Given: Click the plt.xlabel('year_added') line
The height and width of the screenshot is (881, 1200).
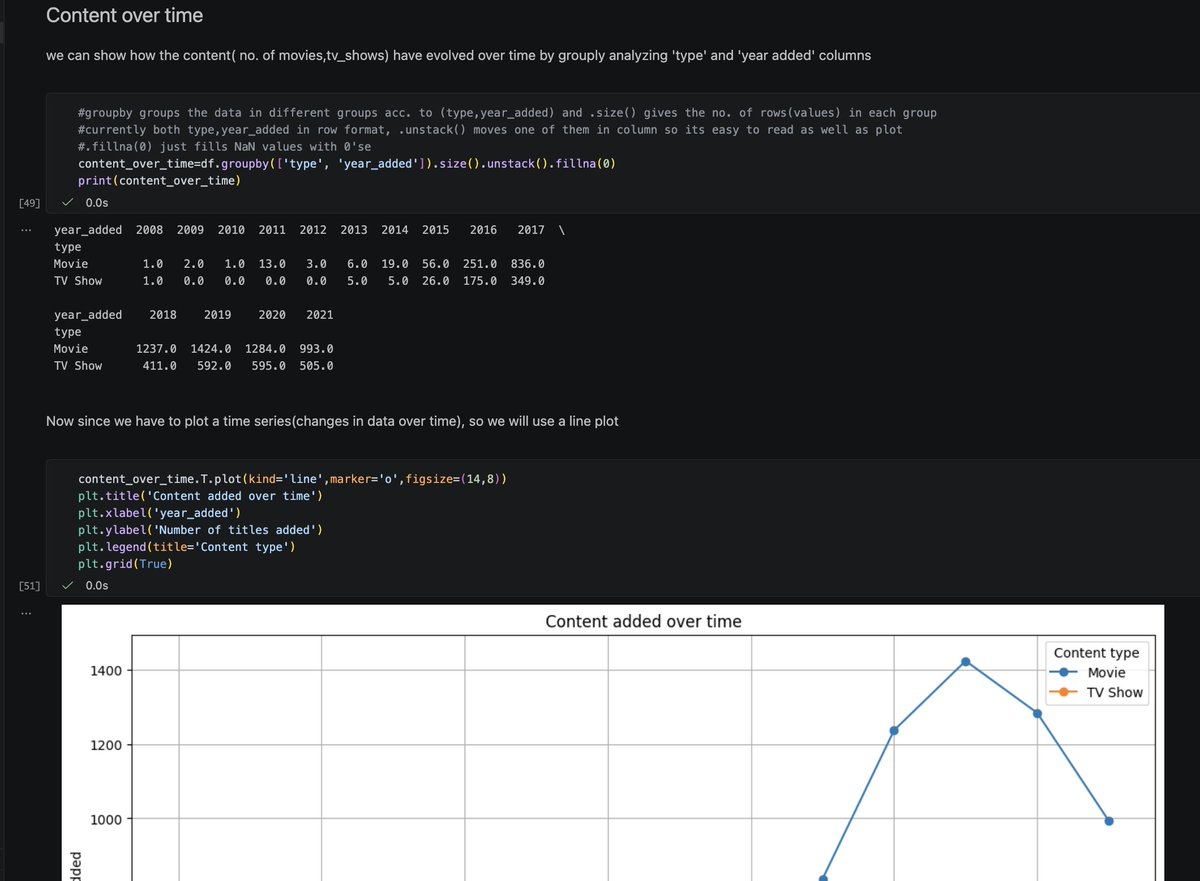Looking at the screenshot, I should 159,513.
